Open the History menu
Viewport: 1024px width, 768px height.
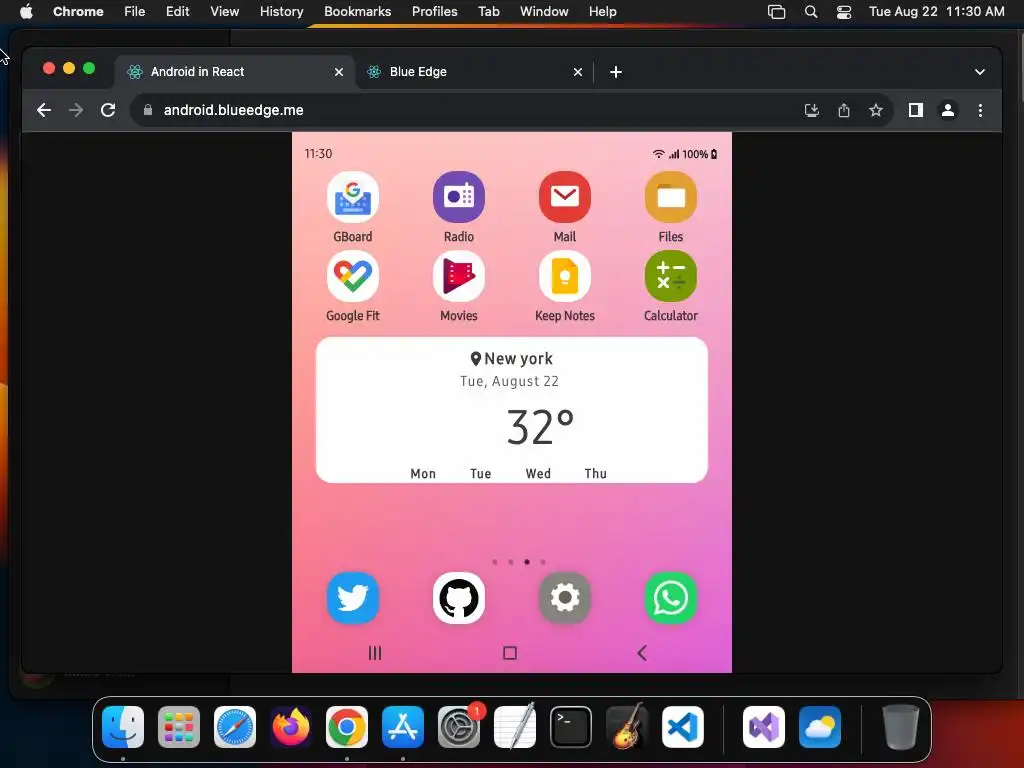pyautogui.click(x=281, y=12)
